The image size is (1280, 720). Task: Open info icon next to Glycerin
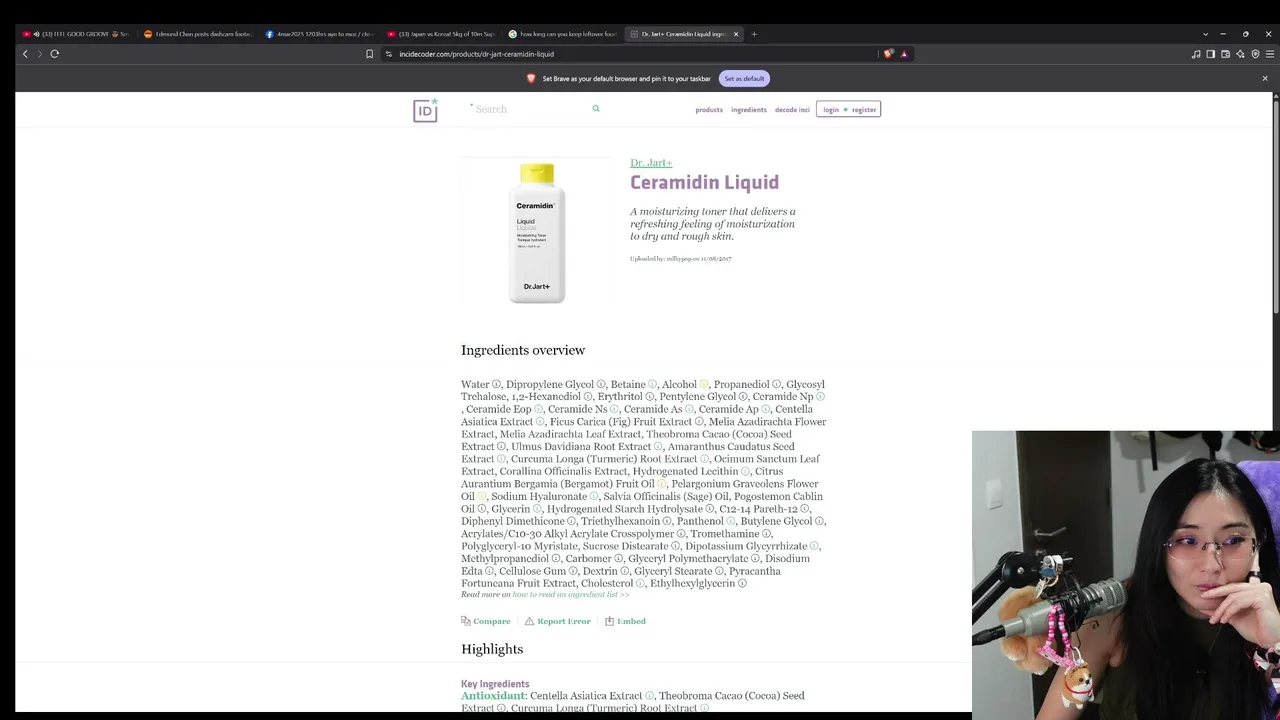pos(537,509)
